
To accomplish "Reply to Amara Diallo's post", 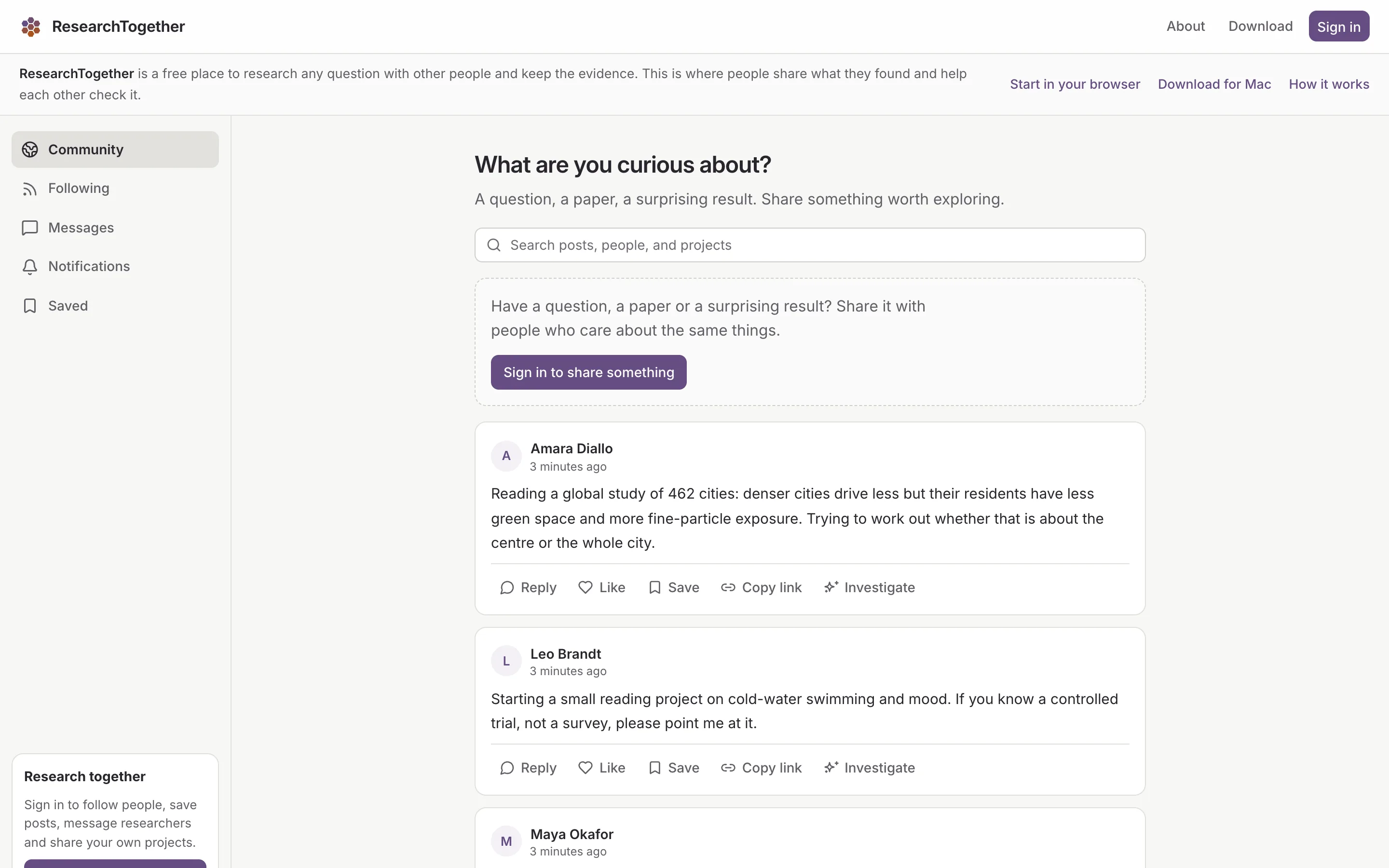I will tap(528, 587).
